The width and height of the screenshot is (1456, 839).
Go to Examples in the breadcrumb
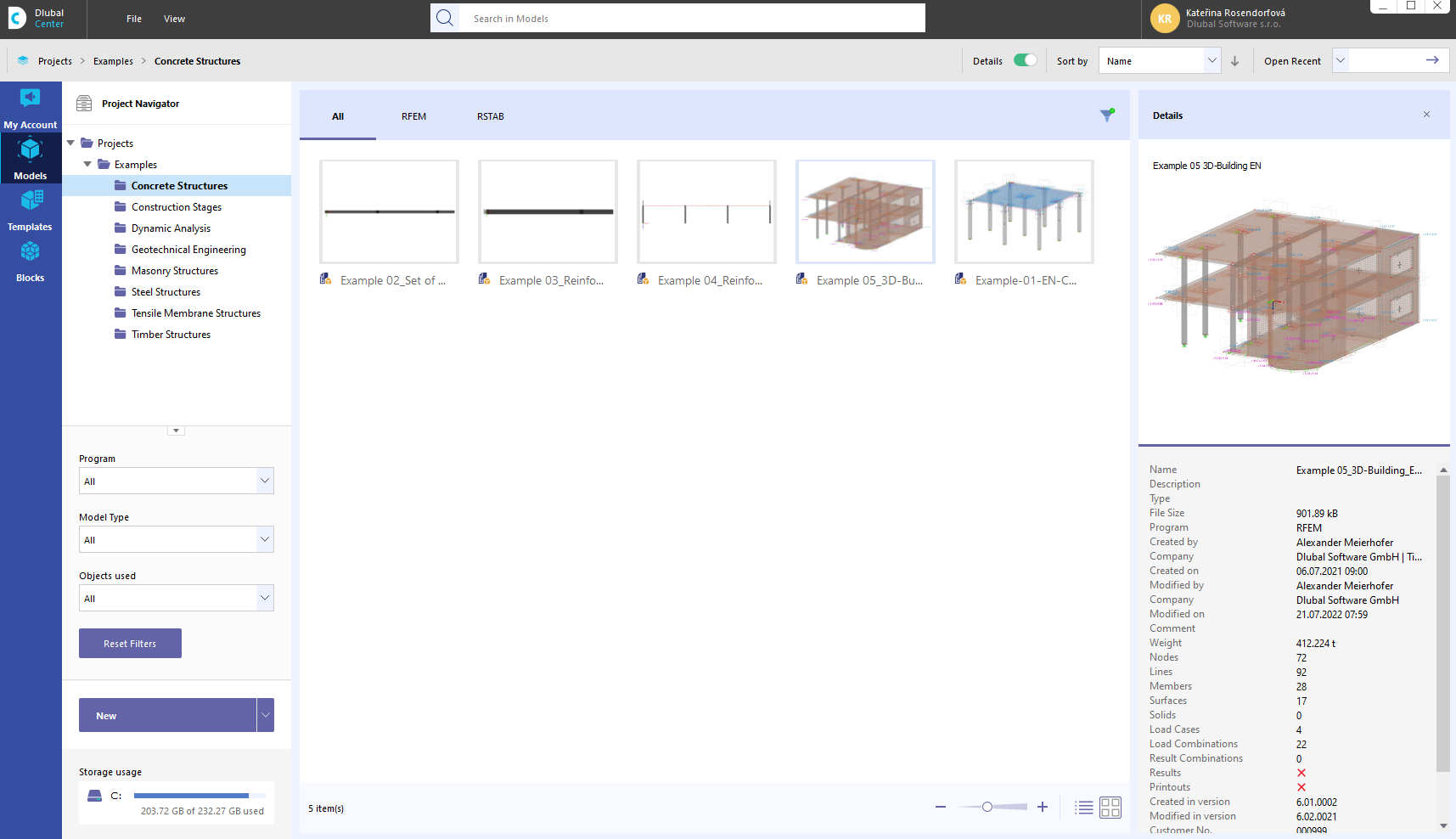(x=113, y=61)
